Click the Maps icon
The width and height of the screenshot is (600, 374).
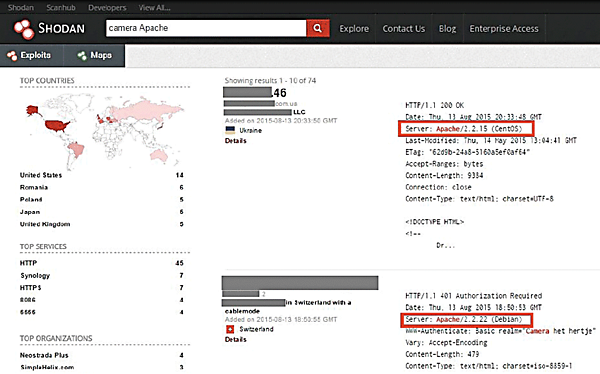coord(82,56)
